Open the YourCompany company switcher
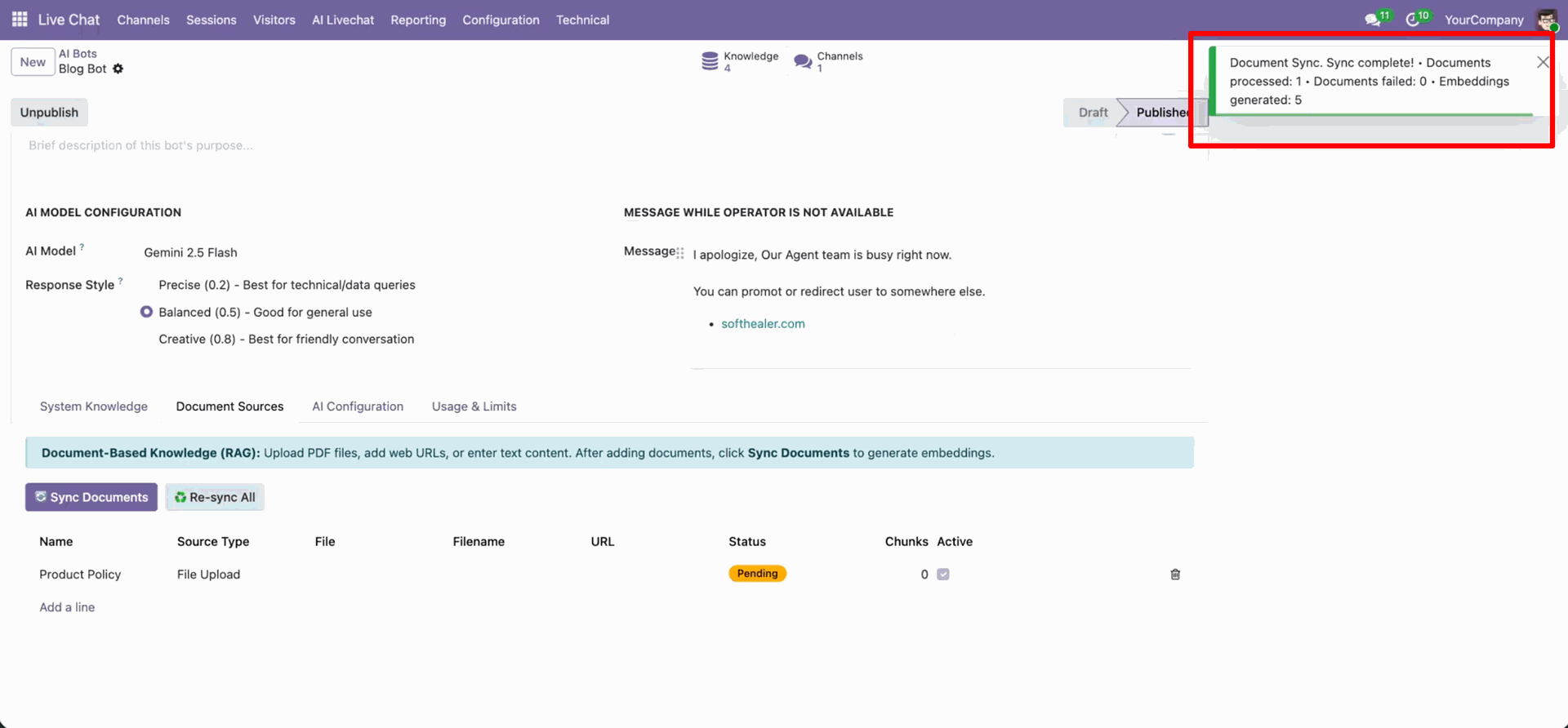This screenshot has height=728, width=1568. (1483, 20)
